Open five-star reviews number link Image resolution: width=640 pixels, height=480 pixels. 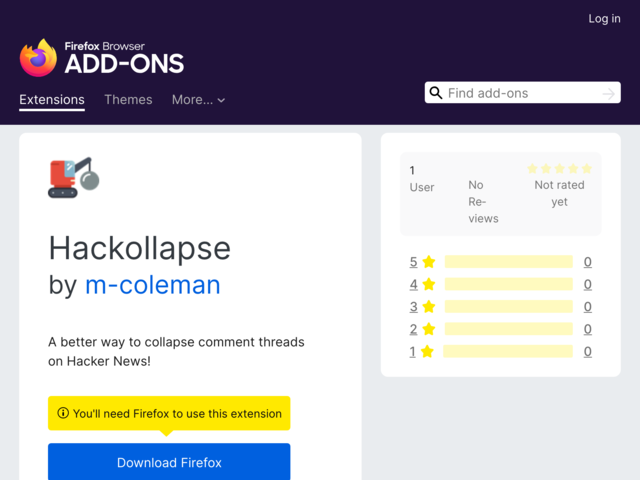(413, 262)
